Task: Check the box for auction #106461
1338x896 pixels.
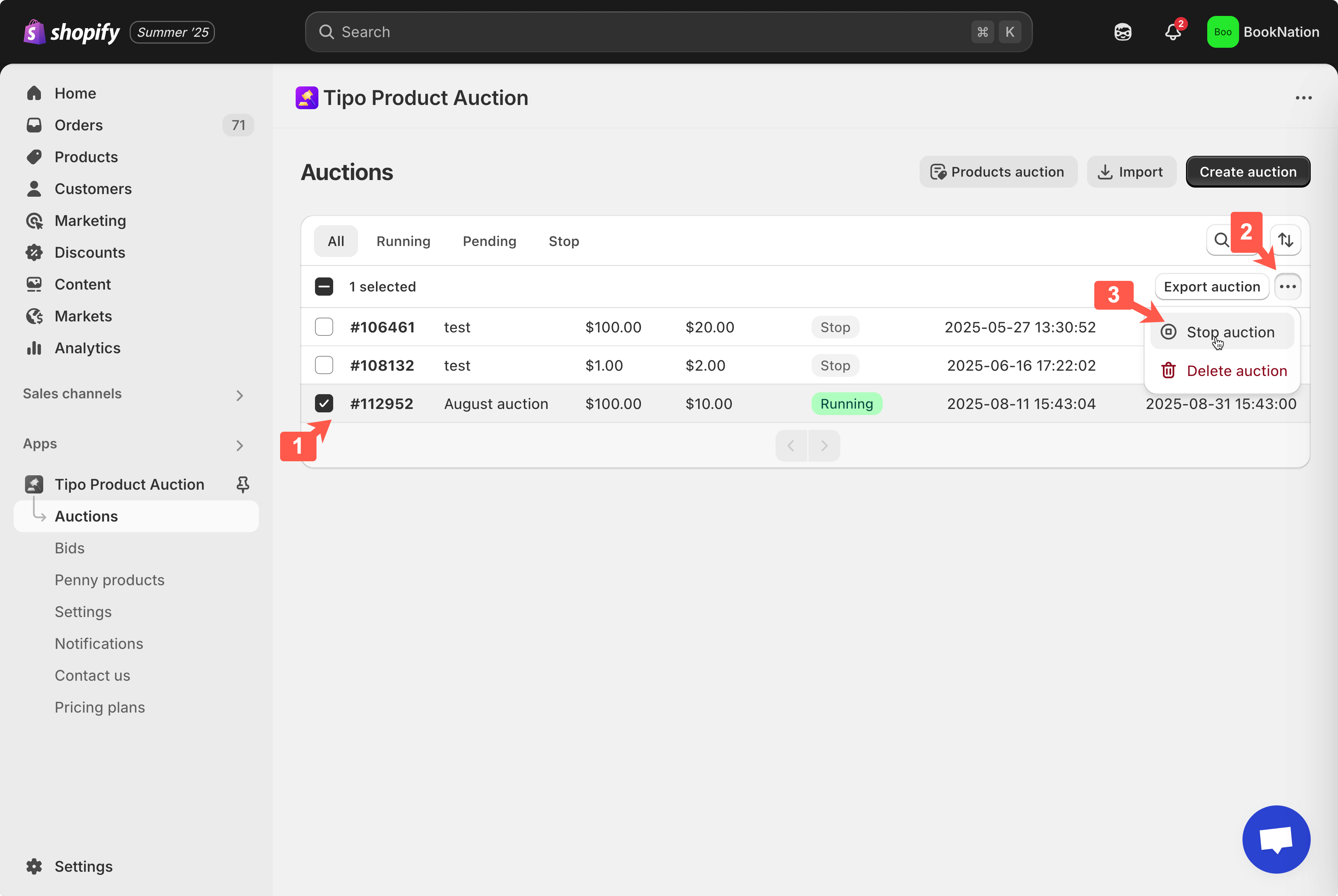Action: pos(324,327)
